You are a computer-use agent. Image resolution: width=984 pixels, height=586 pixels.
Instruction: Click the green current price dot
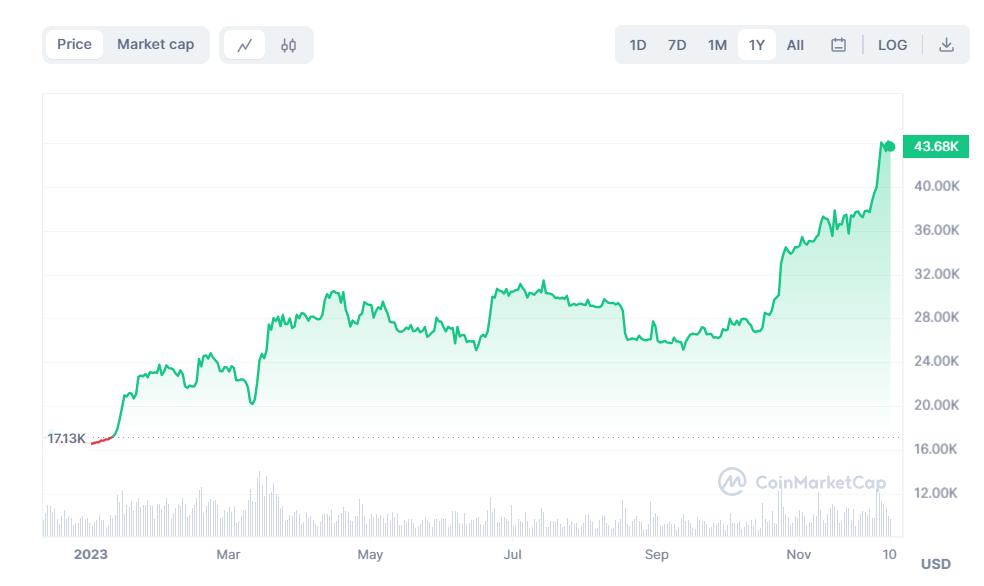pyautogui.click(x=890, y=147)
